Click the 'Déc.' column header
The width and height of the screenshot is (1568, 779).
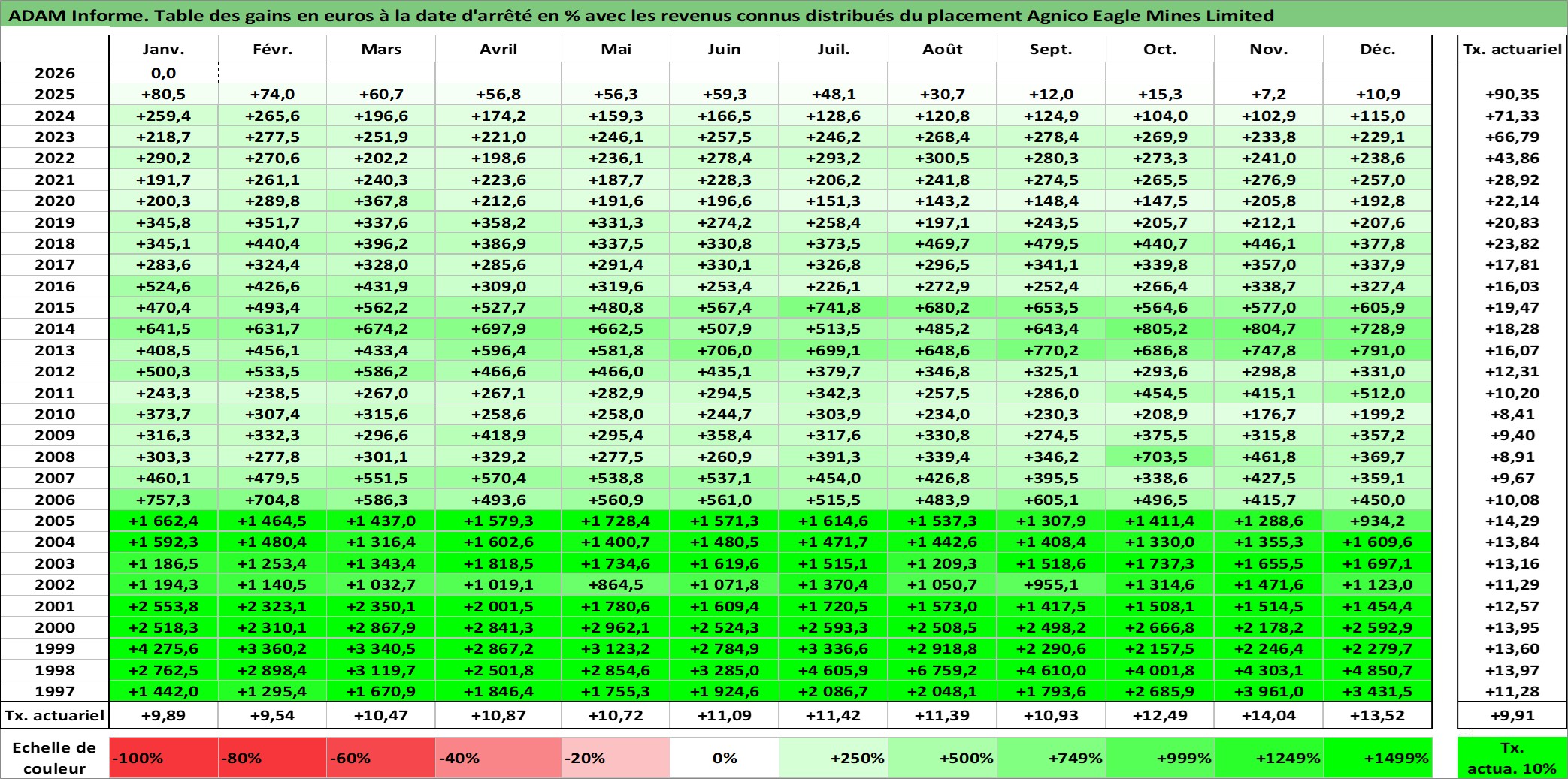point(1378,49)
